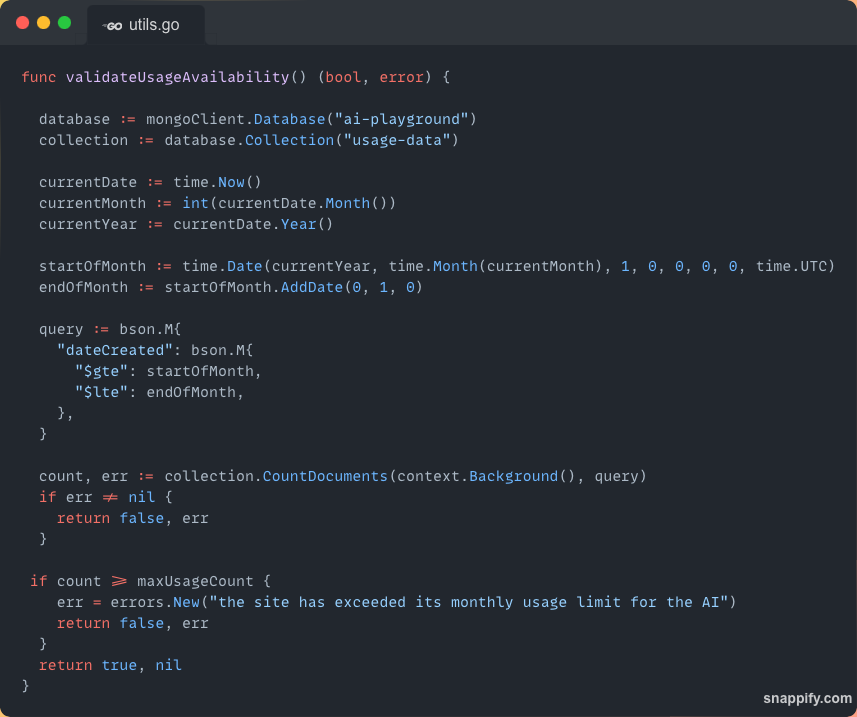The image size is (857, 717).
Task: Click the func keyword at the top
Action: coord(38,77)
